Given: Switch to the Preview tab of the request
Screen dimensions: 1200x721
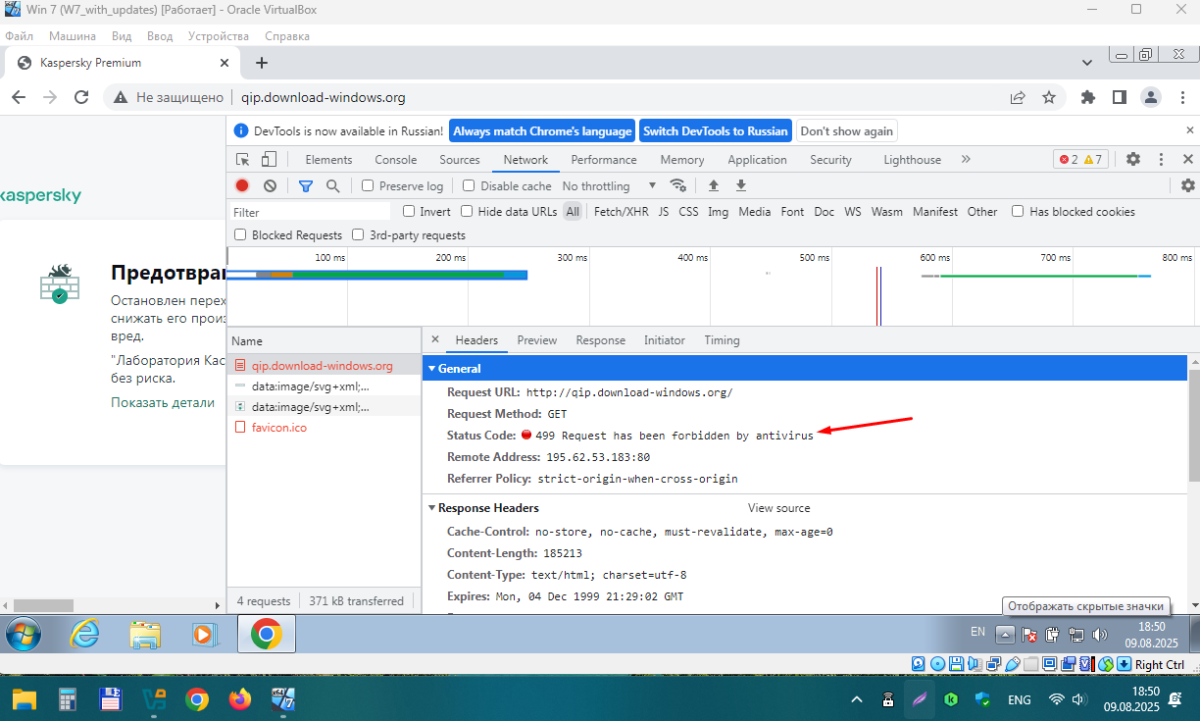Looking at the screenshot, I should click(537, 340).
